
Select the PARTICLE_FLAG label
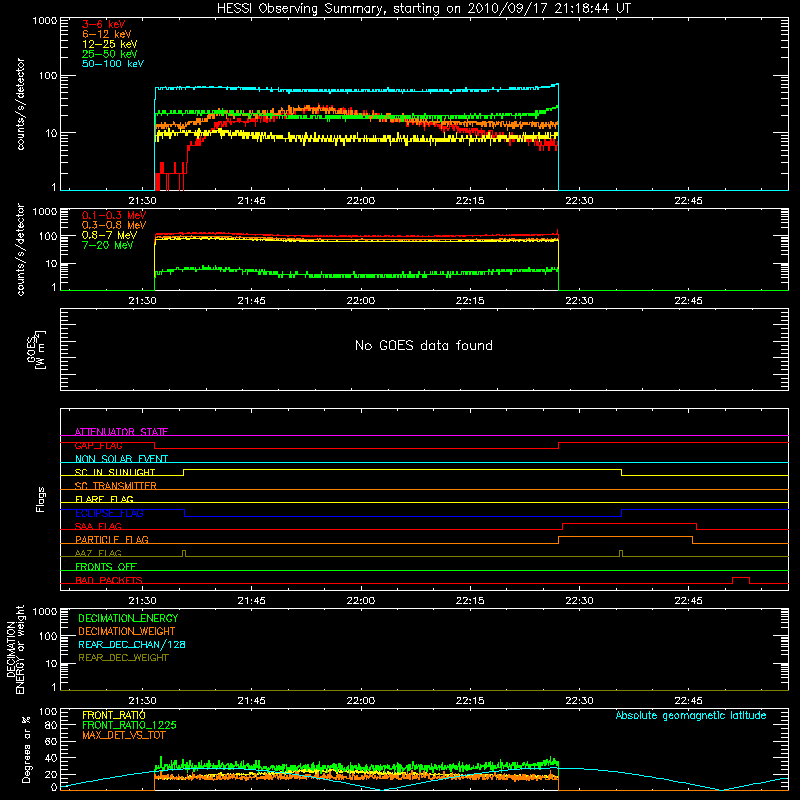(112, 539)
